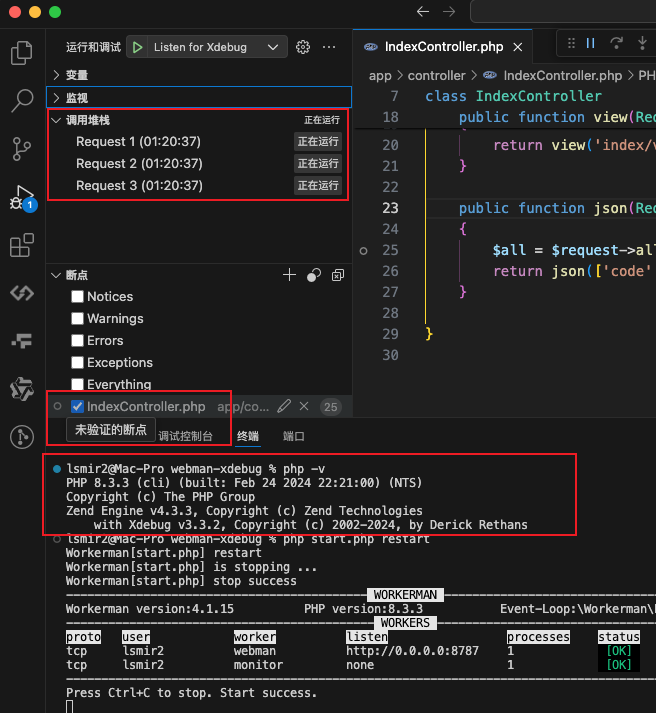Open Source Control view in activity bar
Viewport: 656px width, 713px height.
tap(21, 149)
